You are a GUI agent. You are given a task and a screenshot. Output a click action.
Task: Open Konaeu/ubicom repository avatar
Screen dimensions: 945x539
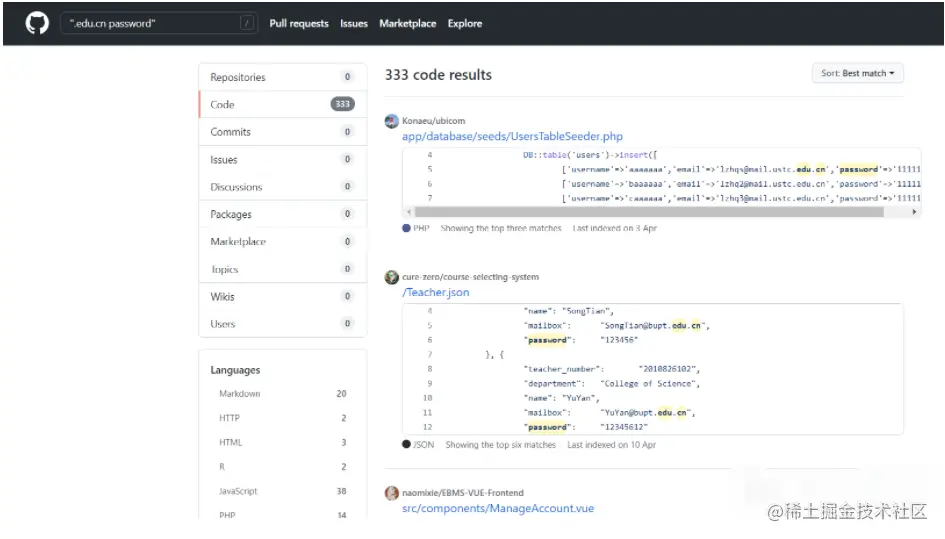392,121
